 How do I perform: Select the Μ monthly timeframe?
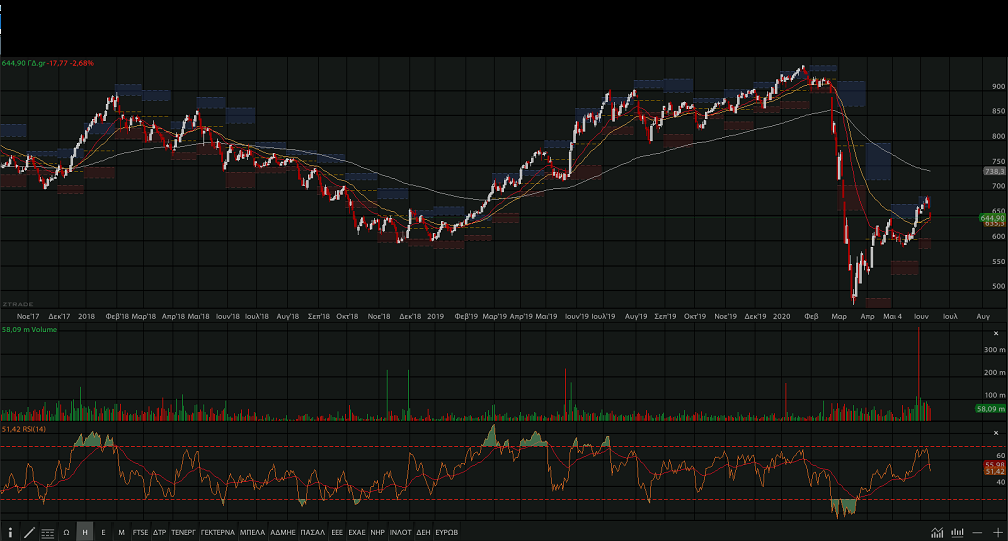(121, 532)
